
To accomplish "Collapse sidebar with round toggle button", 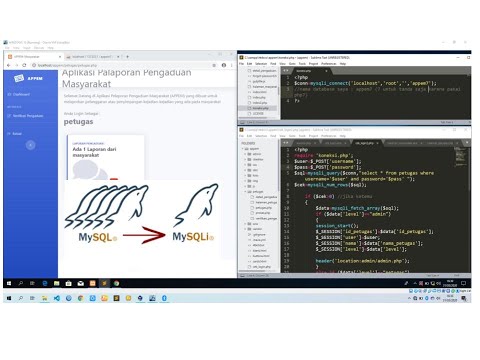I will coord(30,145).
